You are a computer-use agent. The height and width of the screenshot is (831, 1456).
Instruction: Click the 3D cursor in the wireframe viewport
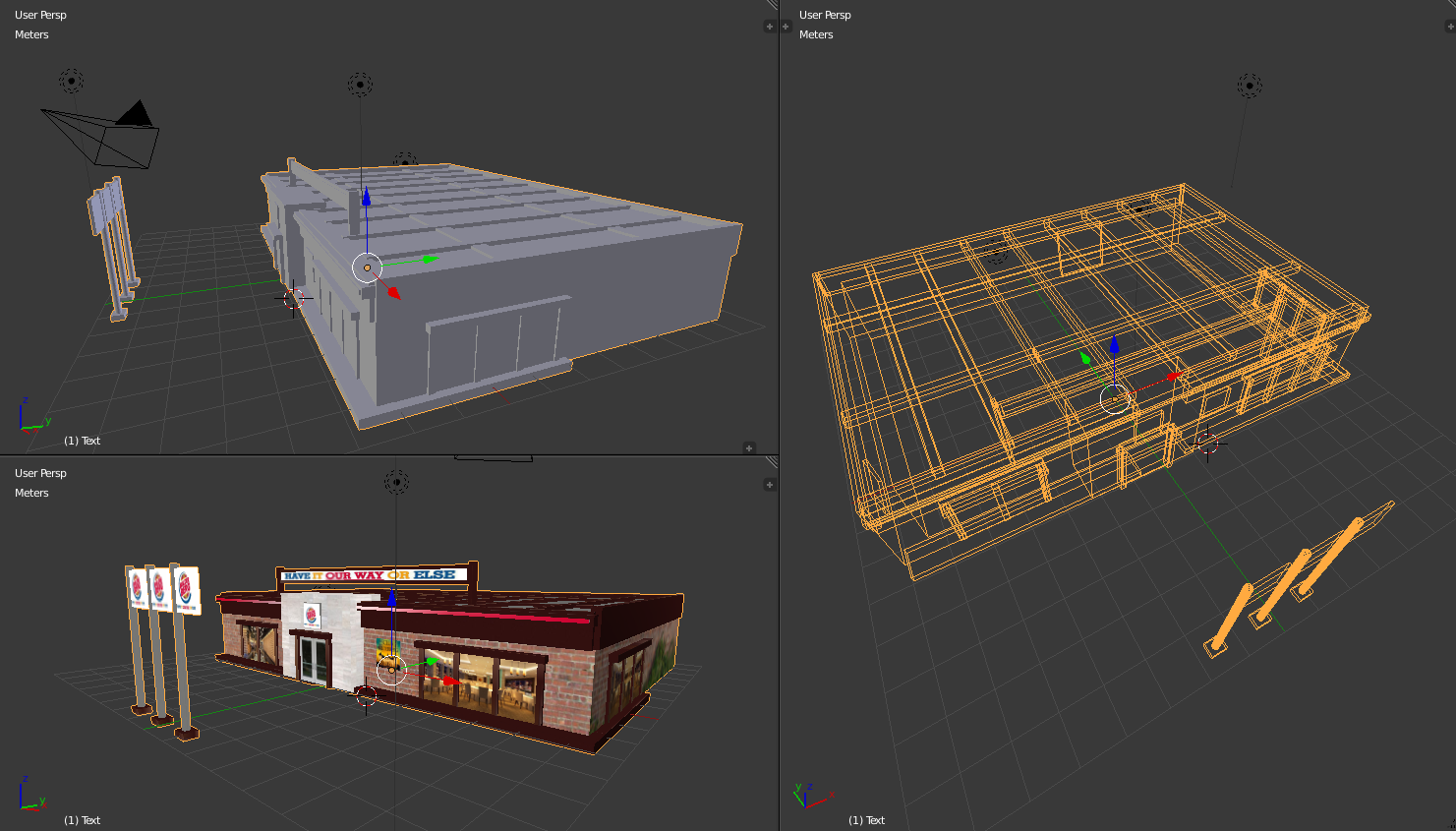click(x=1208, y=445)
